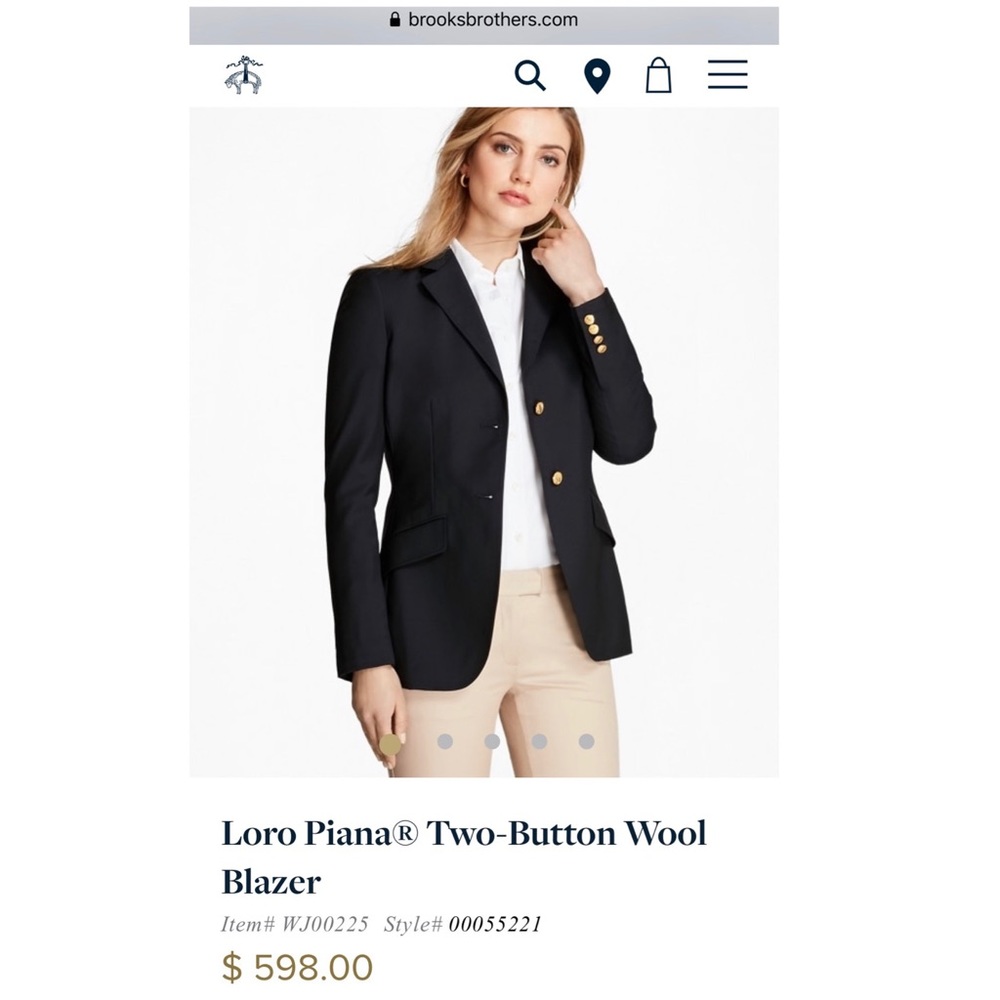Select the second carousel dot

pyautogui.click(x=443, y=741)
